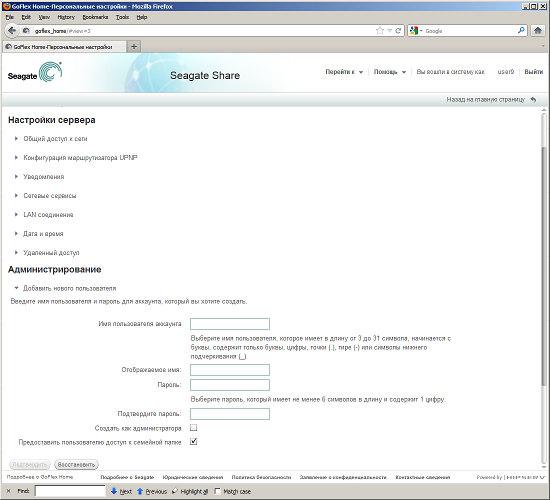Enable Match case checkbox
Viewport: 550px width, 500px height.
point(217,491)
